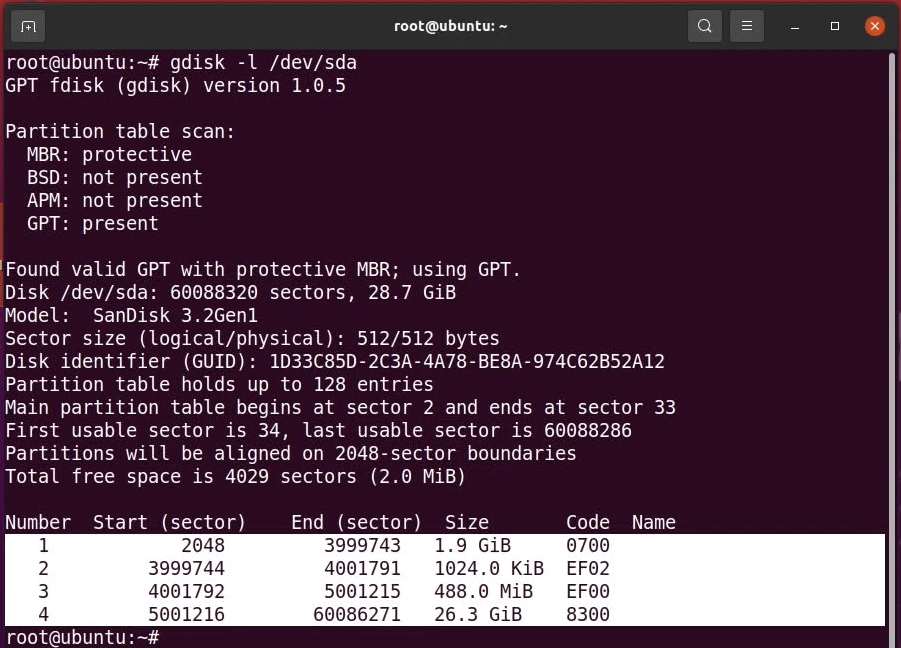Minimize the terminal window

[795, 26]
